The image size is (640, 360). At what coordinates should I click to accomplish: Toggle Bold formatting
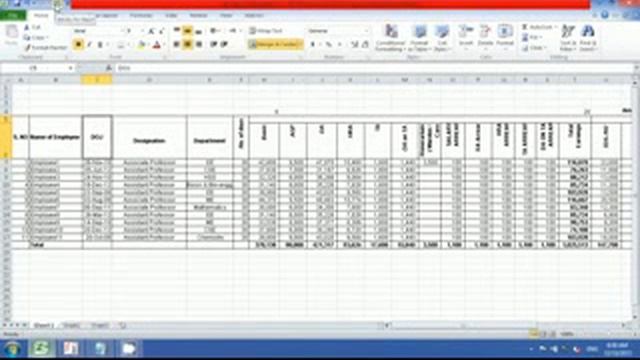click(x=78, y=44)
